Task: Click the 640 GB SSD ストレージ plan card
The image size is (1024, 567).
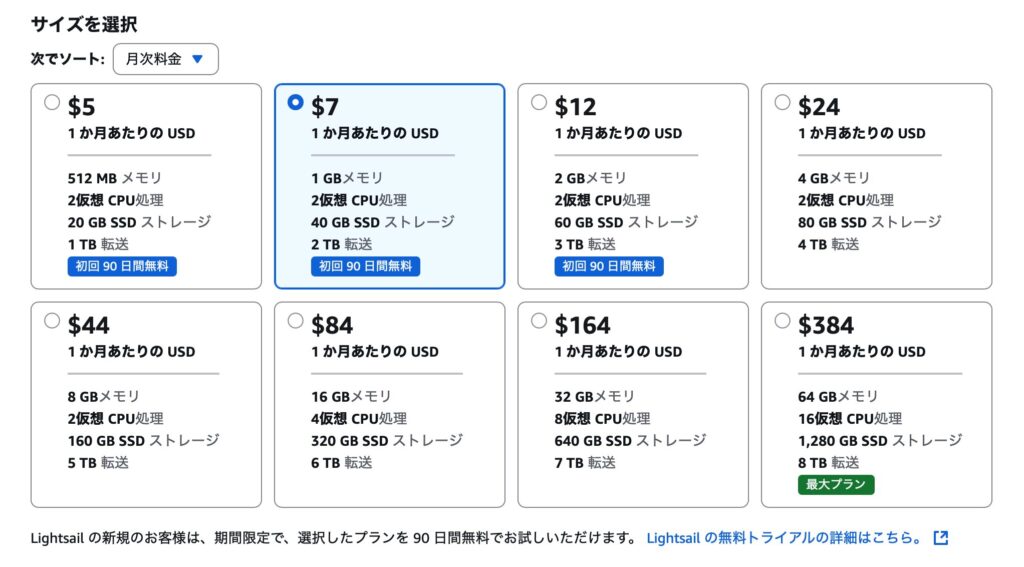Action: tap(633, 405)
